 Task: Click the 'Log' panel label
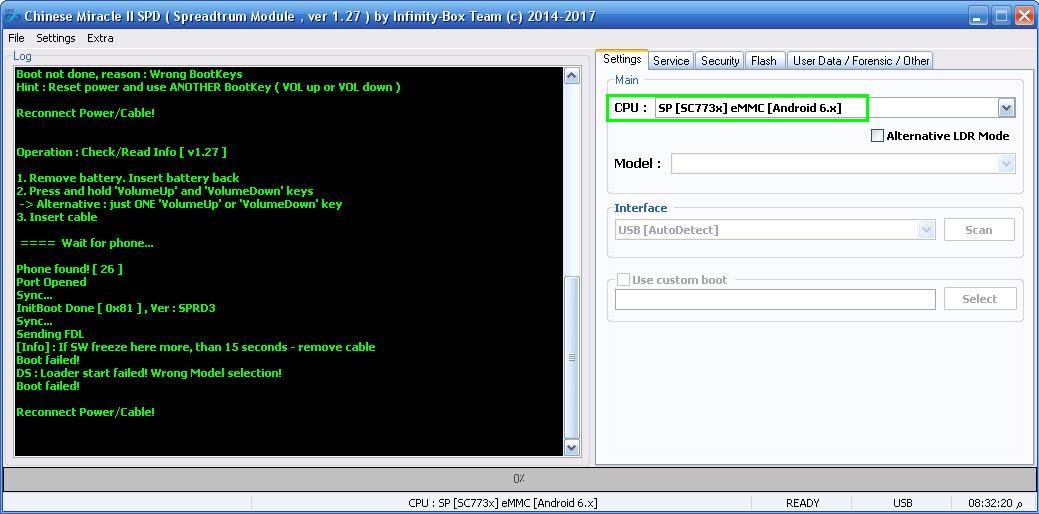pyautogui.click(x=22, y=56)
